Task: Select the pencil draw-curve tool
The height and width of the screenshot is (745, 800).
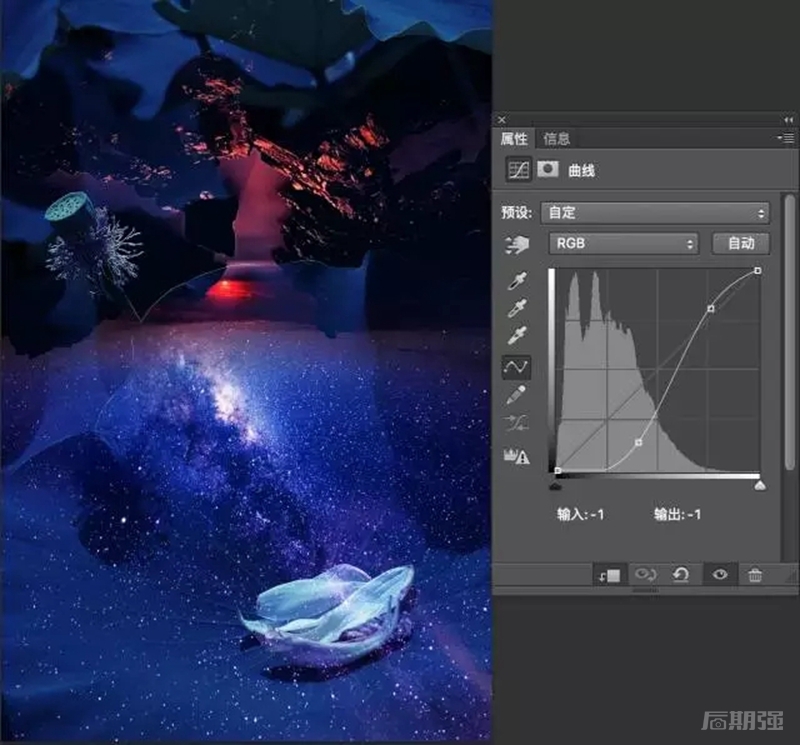Action: [x=516, y=395]
